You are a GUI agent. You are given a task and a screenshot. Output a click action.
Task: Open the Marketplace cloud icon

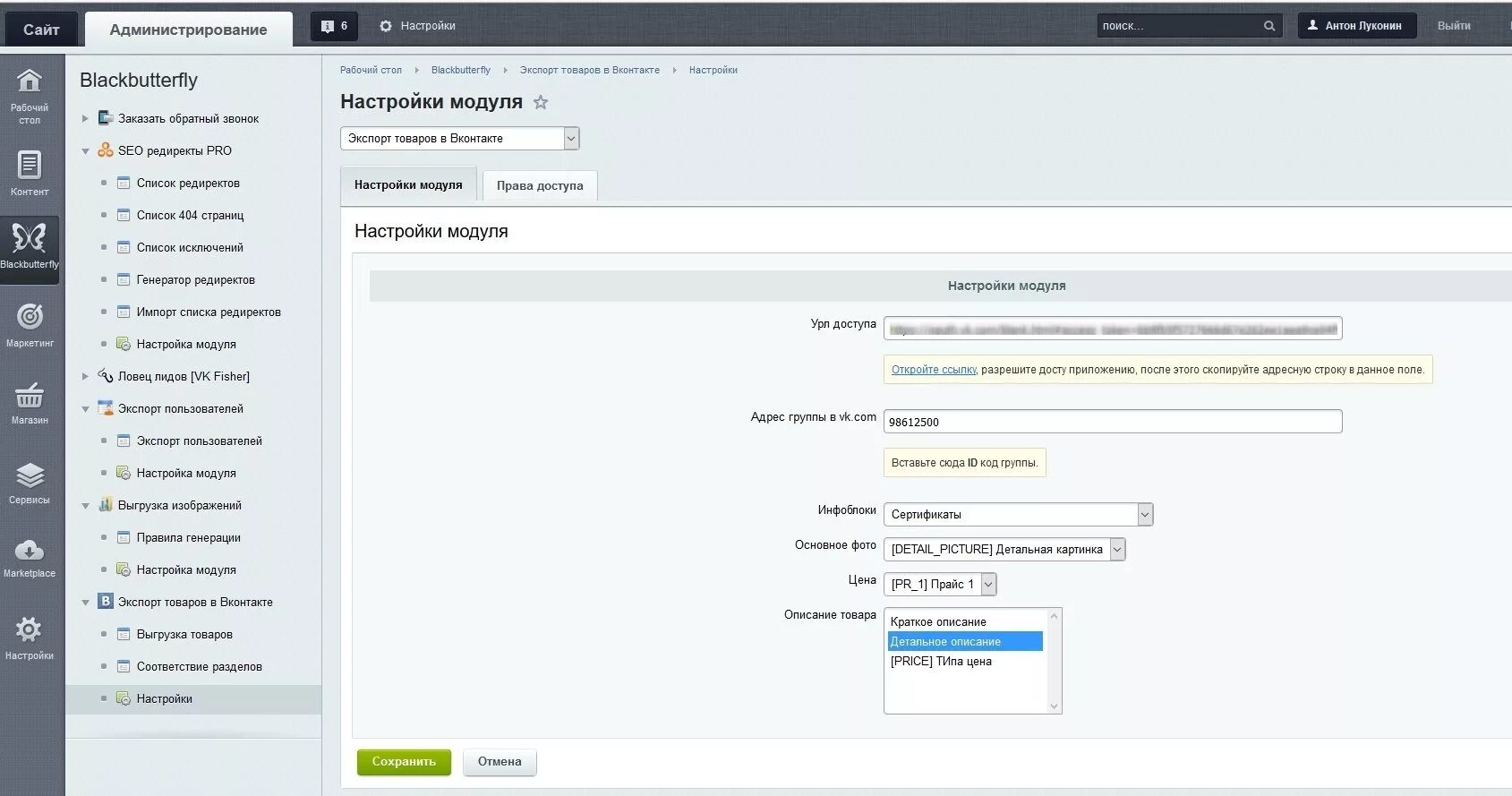coord(30,550)
